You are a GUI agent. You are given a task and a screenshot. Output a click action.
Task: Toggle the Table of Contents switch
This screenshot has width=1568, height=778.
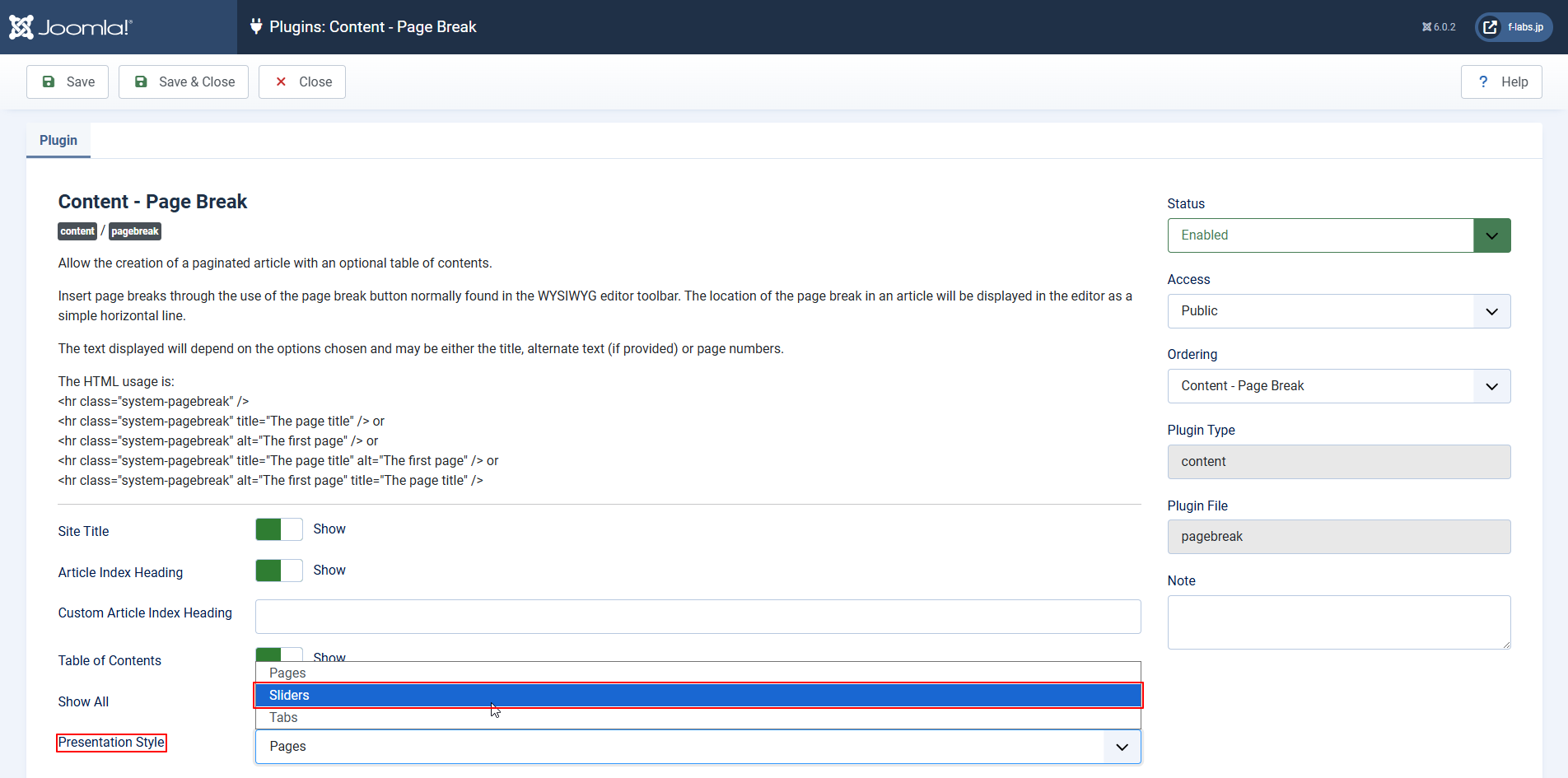point(279,655)
